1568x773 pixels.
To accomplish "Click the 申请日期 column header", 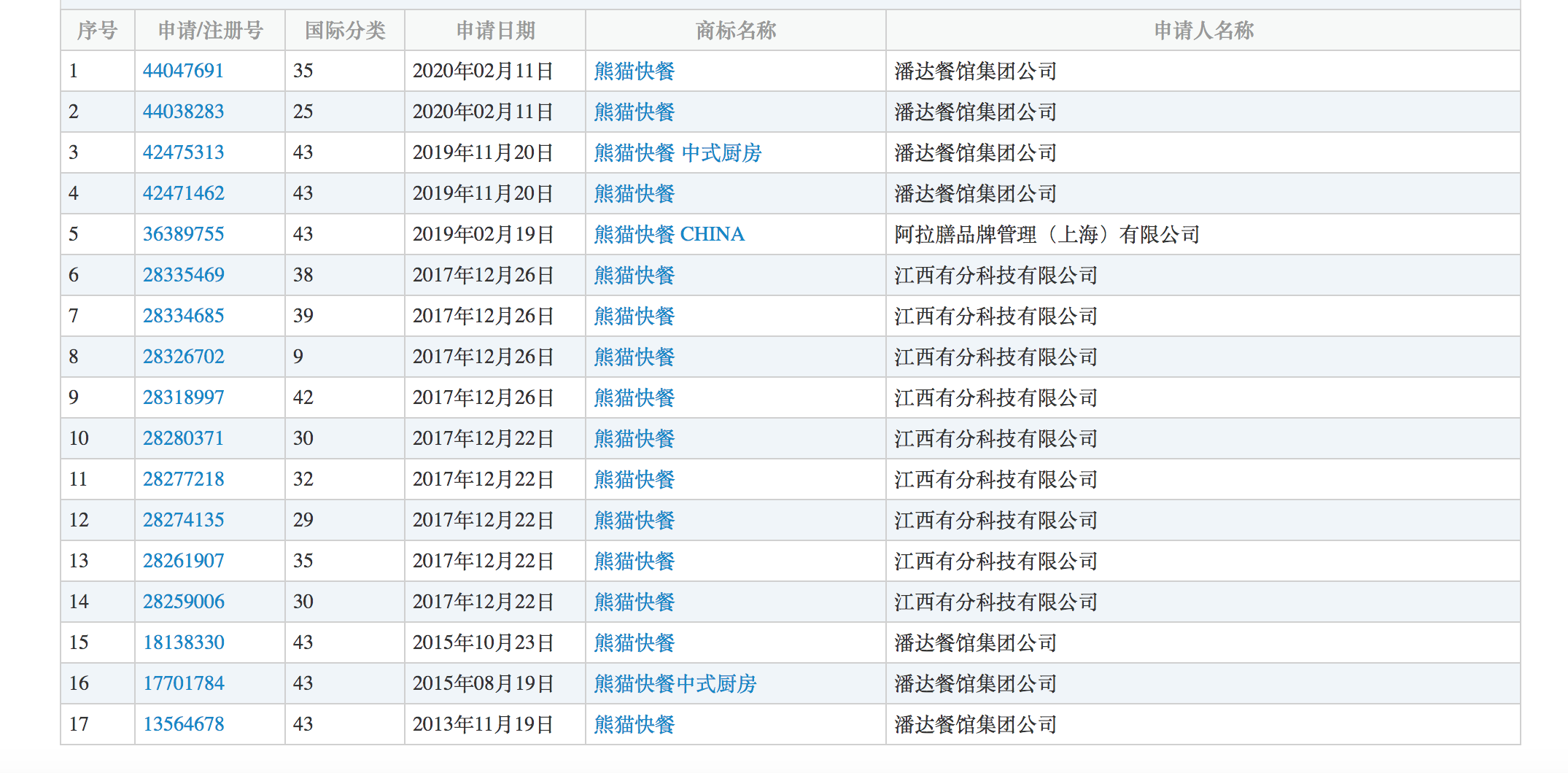I will pos(495,30).
